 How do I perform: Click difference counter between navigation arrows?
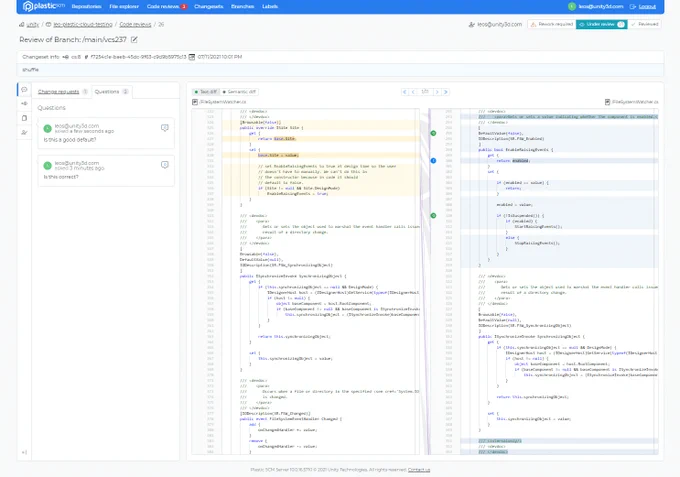[425, 92]
